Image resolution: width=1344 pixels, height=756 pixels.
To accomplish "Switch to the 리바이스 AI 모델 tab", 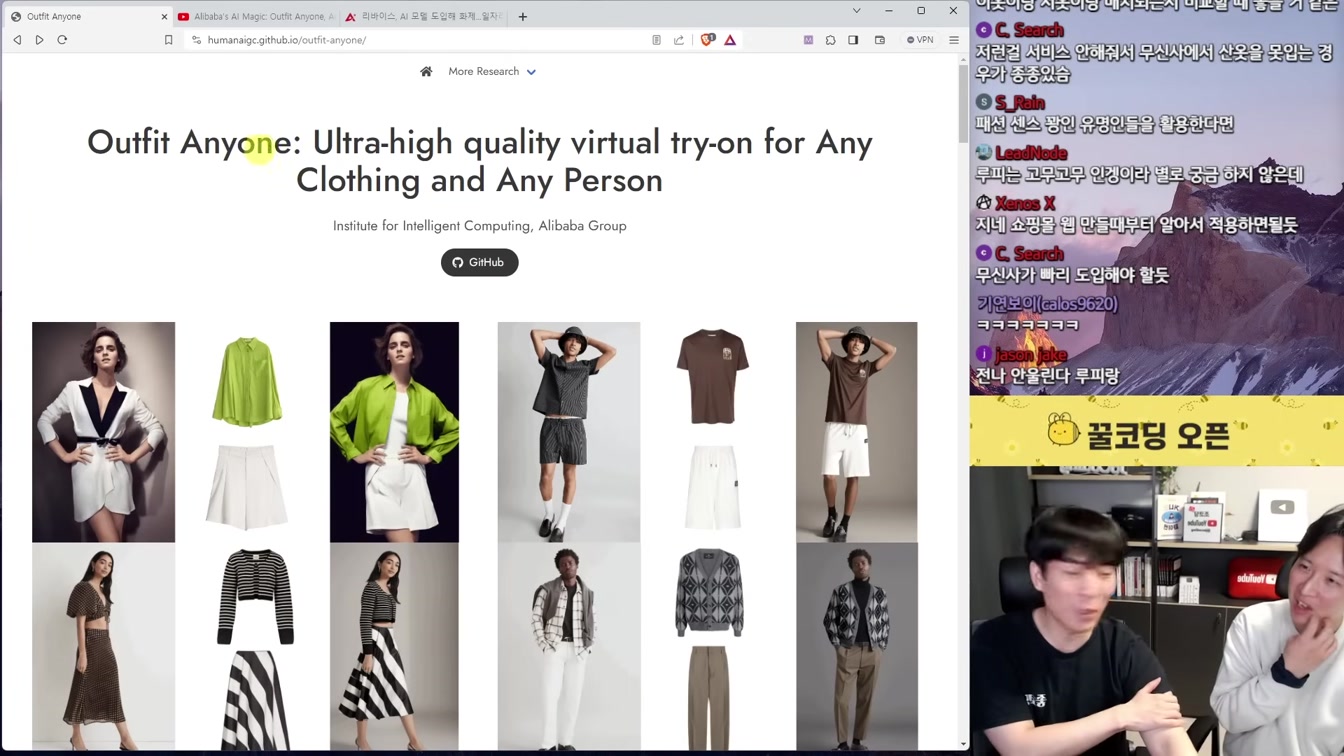I will point(424,16).
